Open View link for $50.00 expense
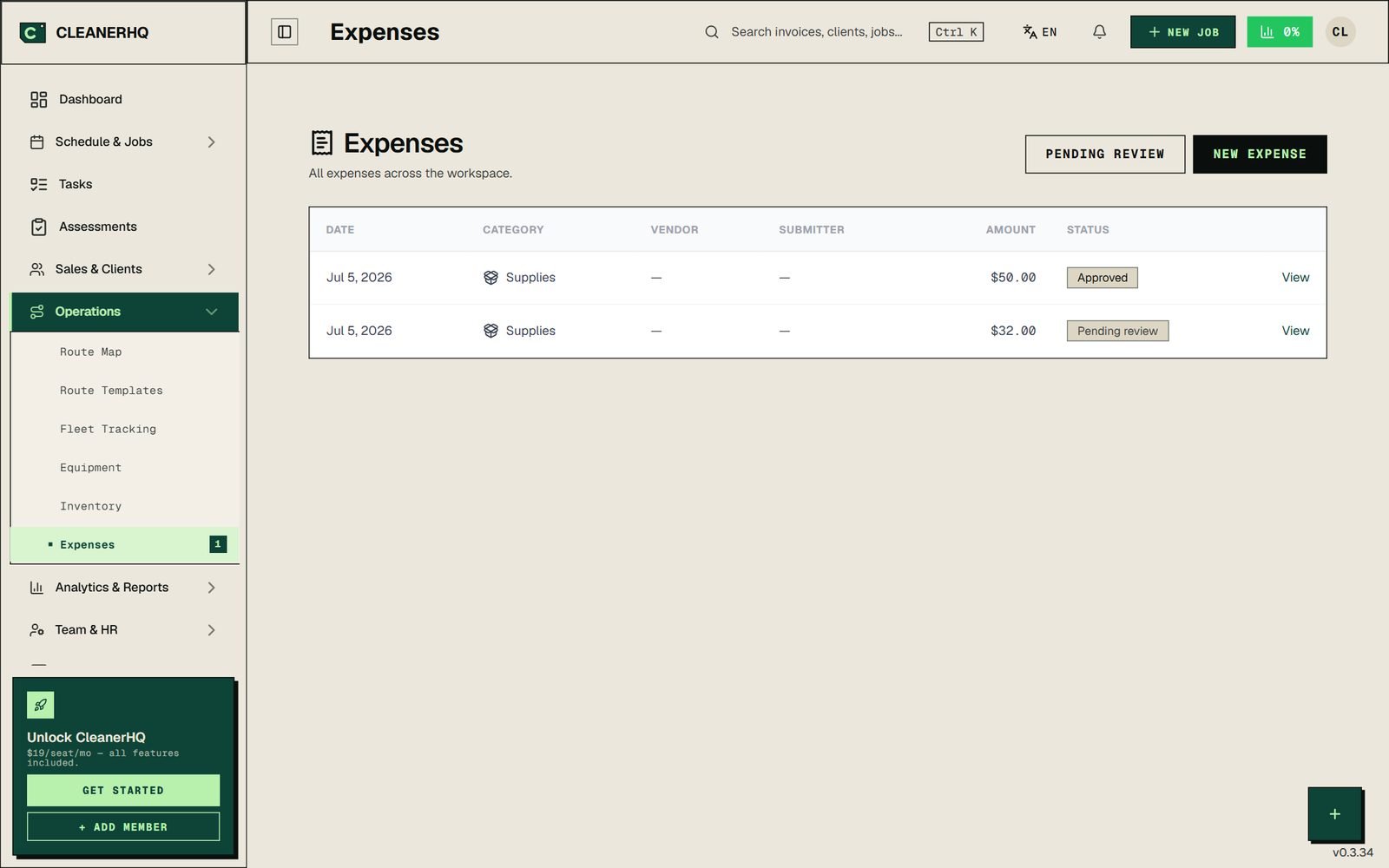Viewport: 1389px width, 868px height. tap(1295, 278)
